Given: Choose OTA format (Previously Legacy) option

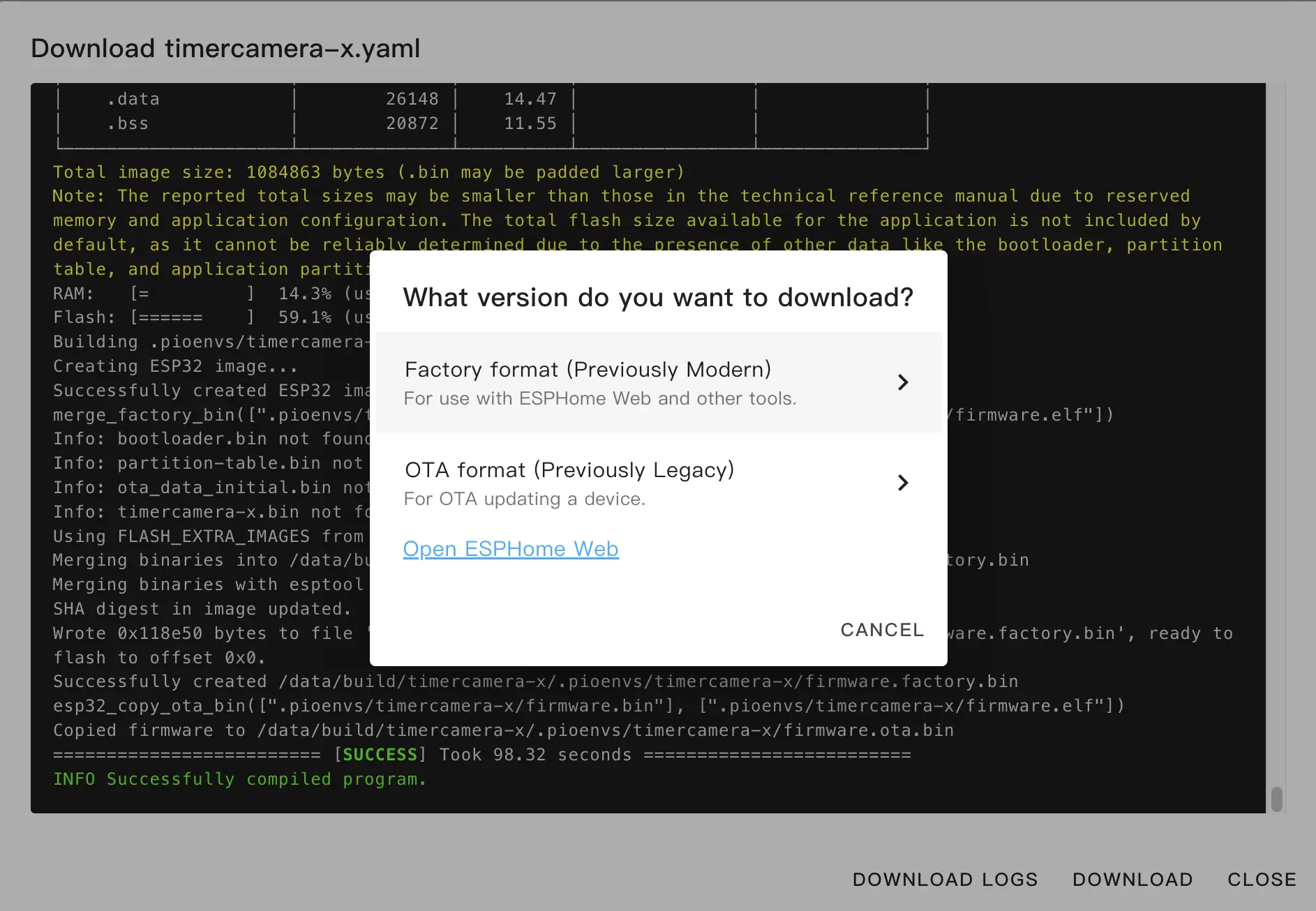Looking at the screenshot, I should click(x=569, y=470).
